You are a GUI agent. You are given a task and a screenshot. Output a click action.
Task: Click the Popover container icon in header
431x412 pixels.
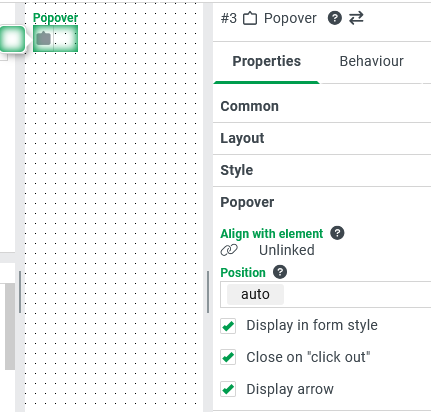point(250,18)
